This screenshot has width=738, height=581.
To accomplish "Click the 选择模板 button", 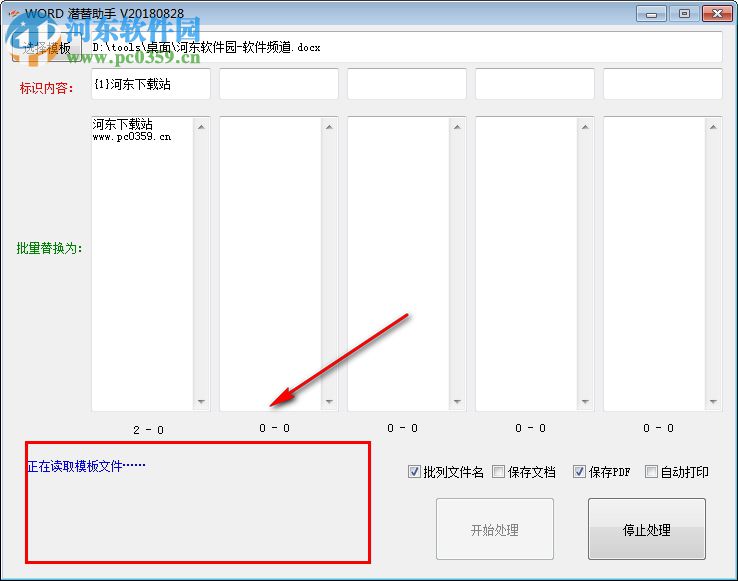I will [47, 48].
